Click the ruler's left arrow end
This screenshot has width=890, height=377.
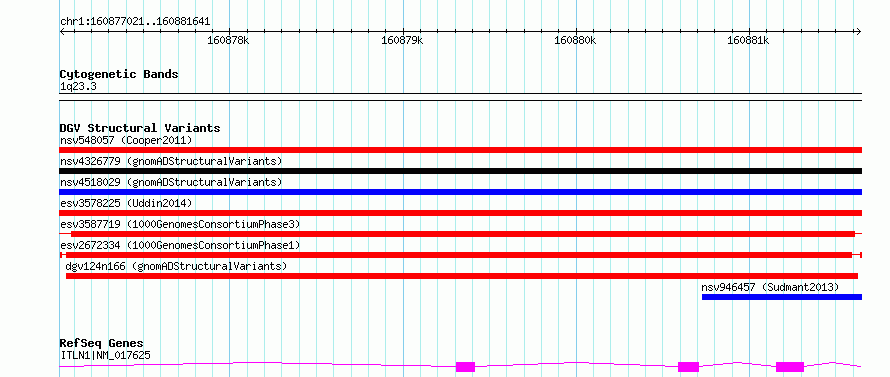(62, 31)
